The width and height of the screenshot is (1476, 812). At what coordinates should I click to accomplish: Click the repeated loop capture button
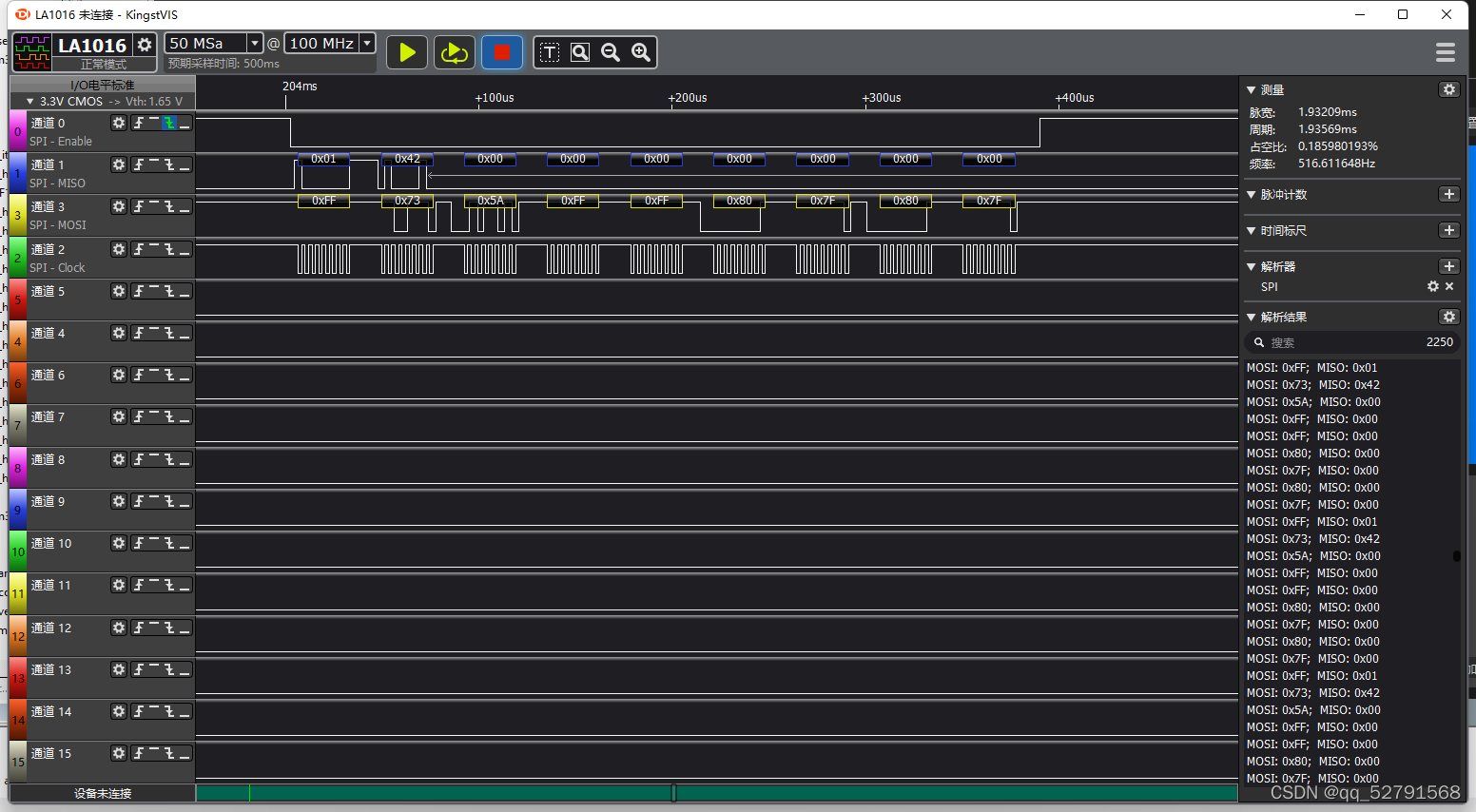tap(455, 52)
